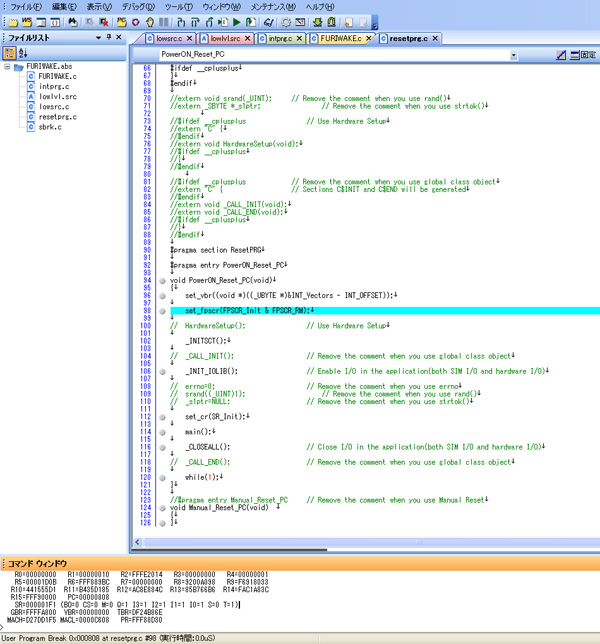Switch to the FURIWAKE.c tab

point(341,39)
